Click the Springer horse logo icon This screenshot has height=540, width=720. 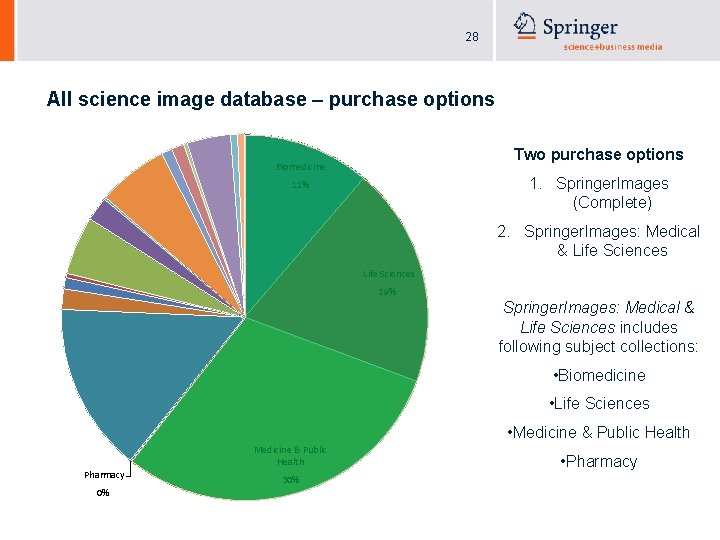point(525,26)
